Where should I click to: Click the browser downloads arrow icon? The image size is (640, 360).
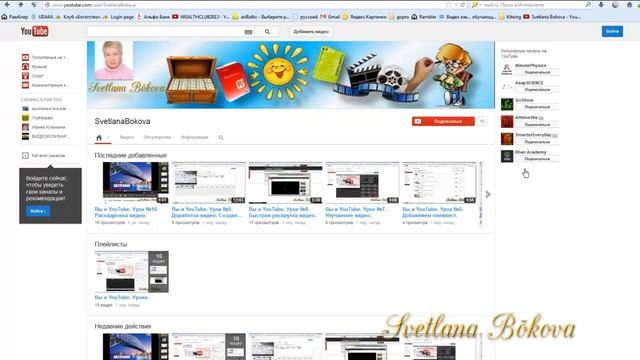tap(601, 5)
